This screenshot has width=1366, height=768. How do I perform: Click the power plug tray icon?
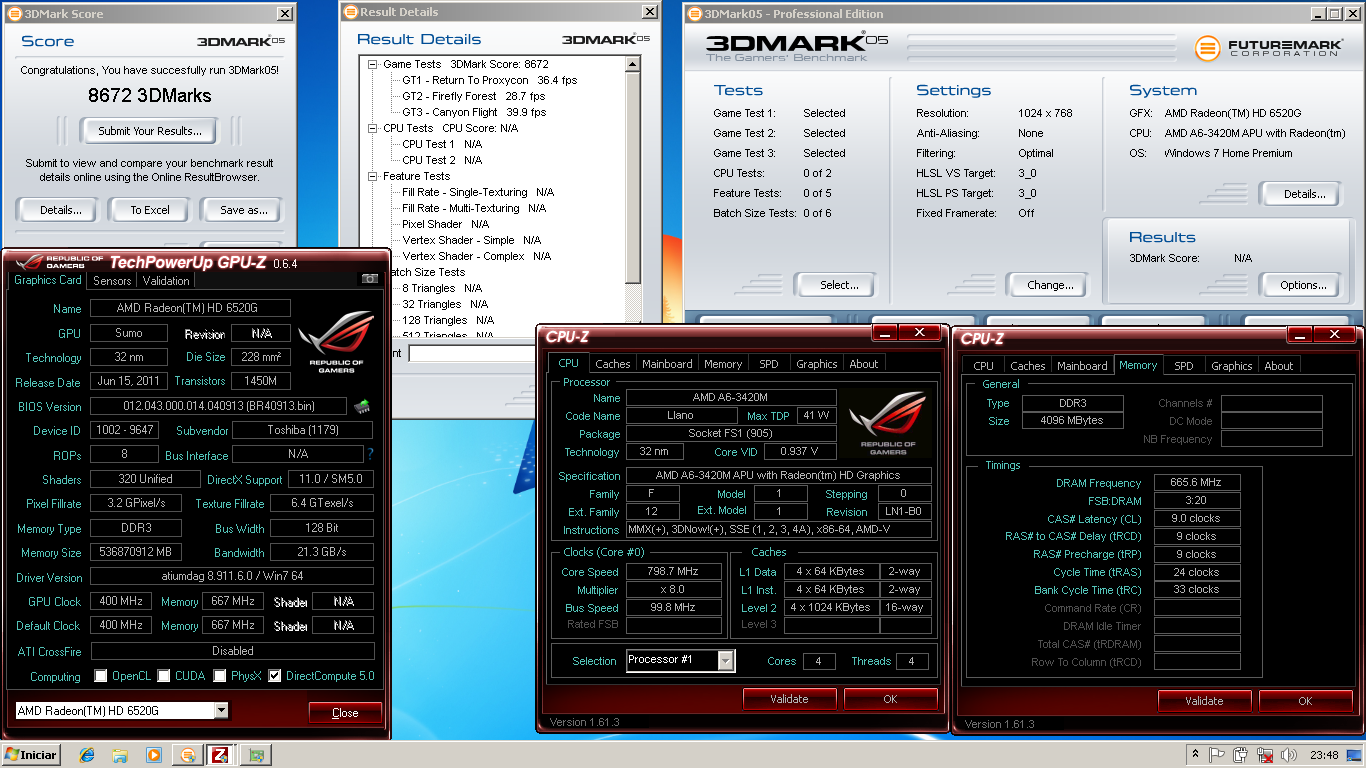(x=1239, y=755)
